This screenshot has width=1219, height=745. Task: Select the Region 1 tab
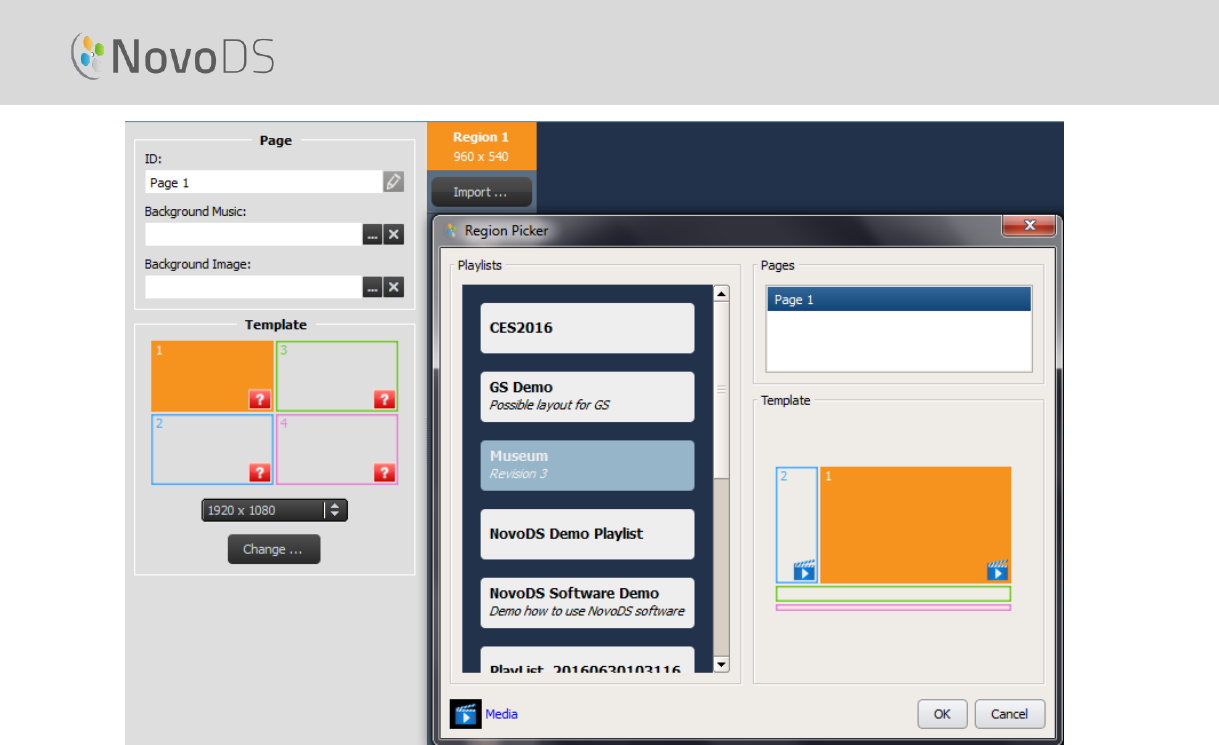coord(481,146)
